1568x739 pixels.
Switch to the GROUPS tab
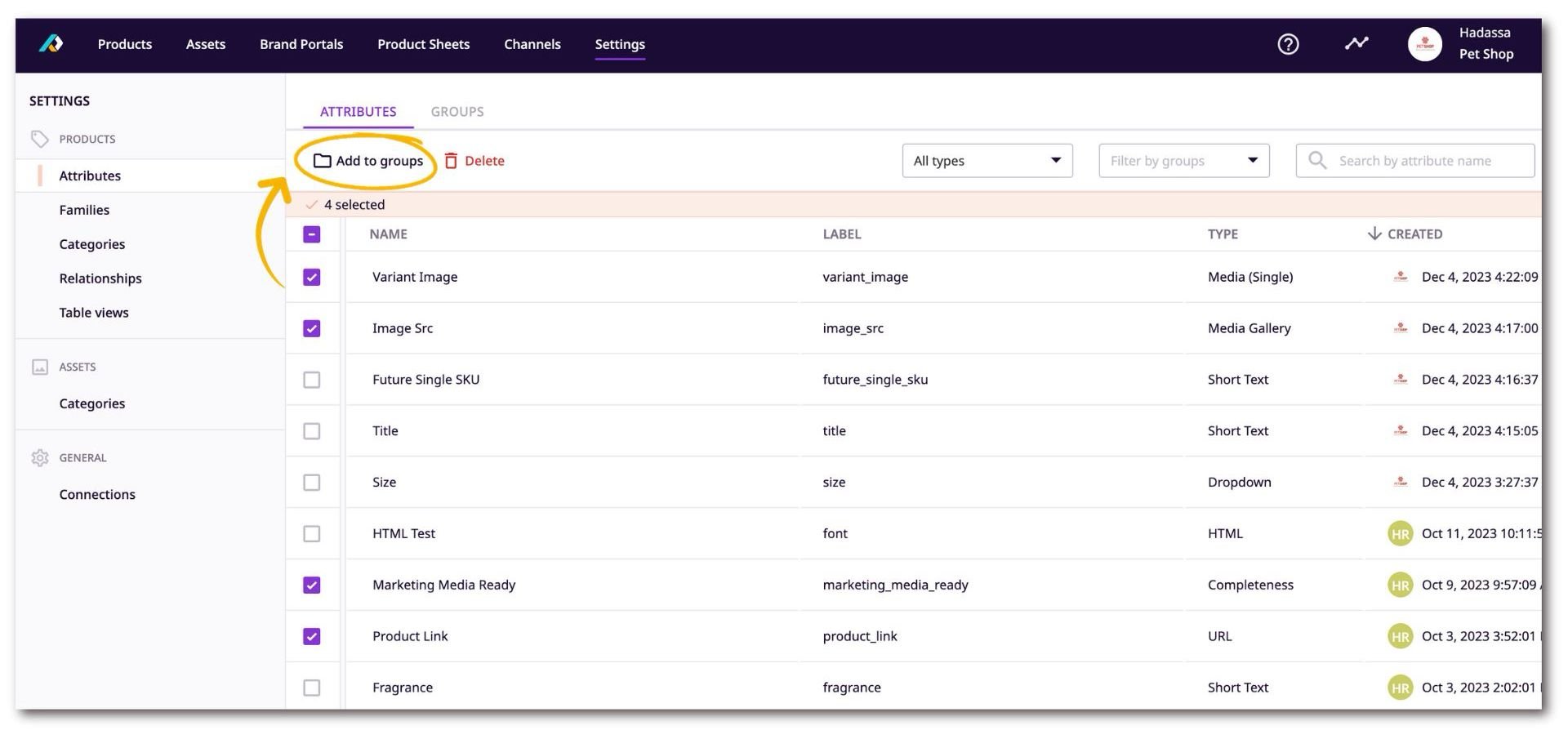click(457, 111)
